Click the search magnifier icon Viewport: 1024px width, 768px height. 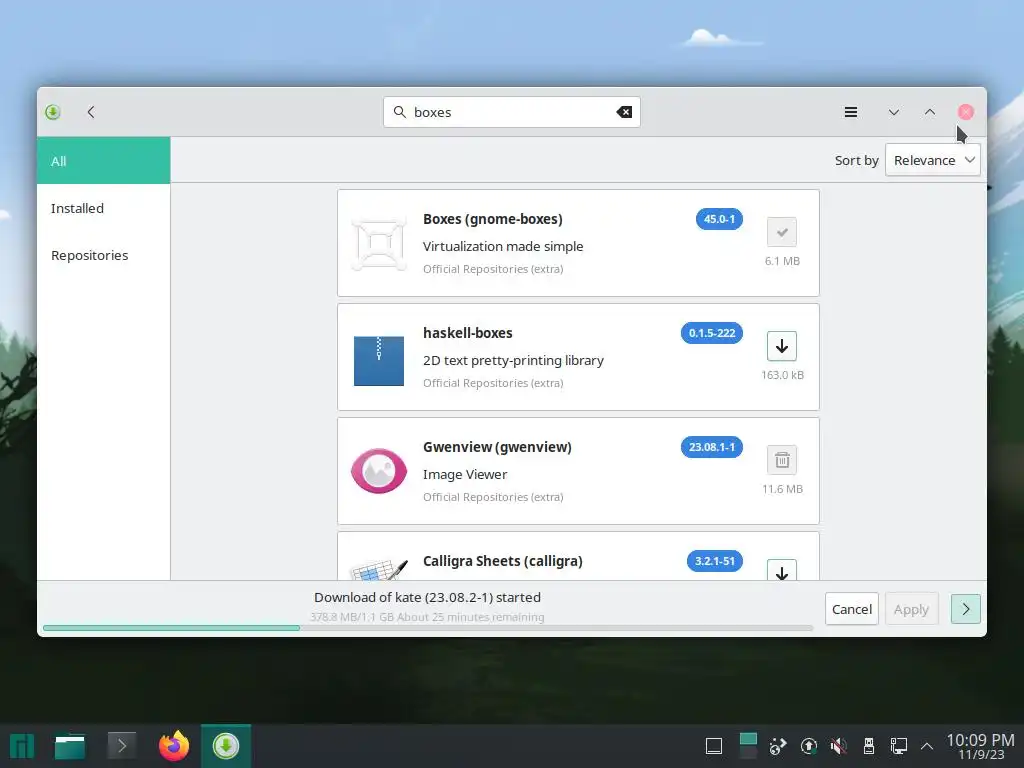tap(400, 112)
